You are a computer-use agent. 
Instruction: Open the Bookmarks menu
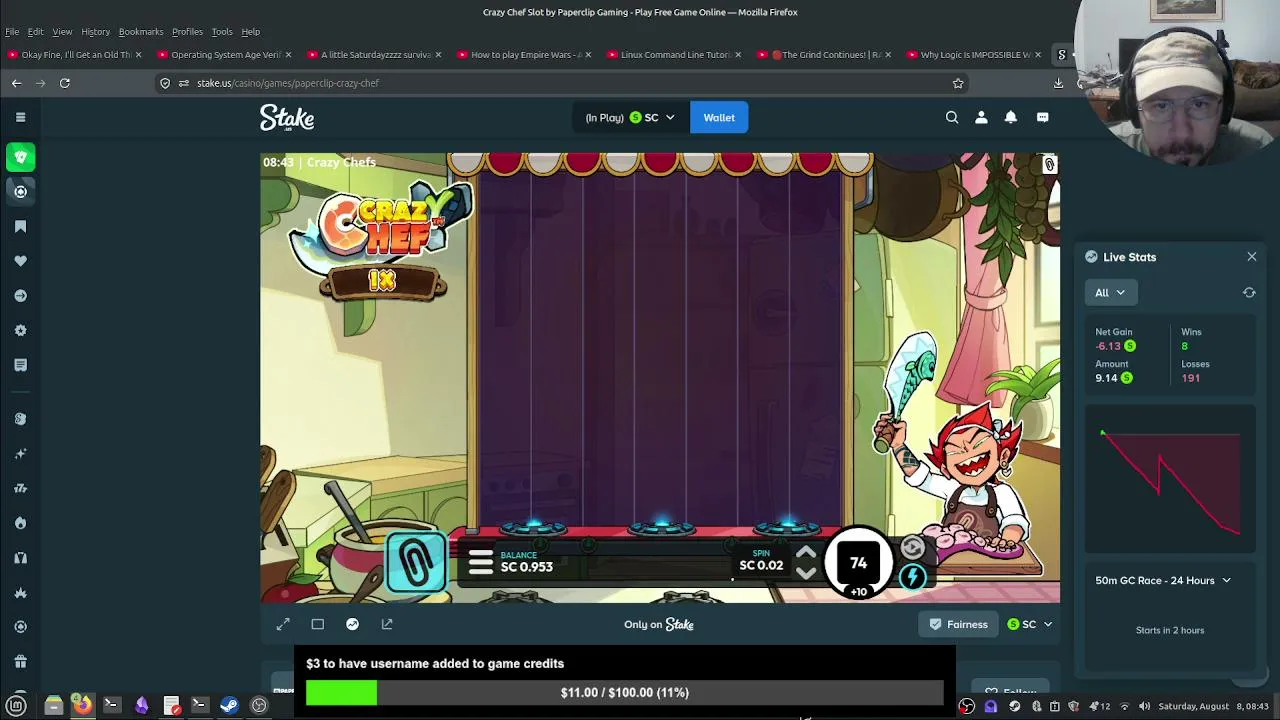coord(141,32)
